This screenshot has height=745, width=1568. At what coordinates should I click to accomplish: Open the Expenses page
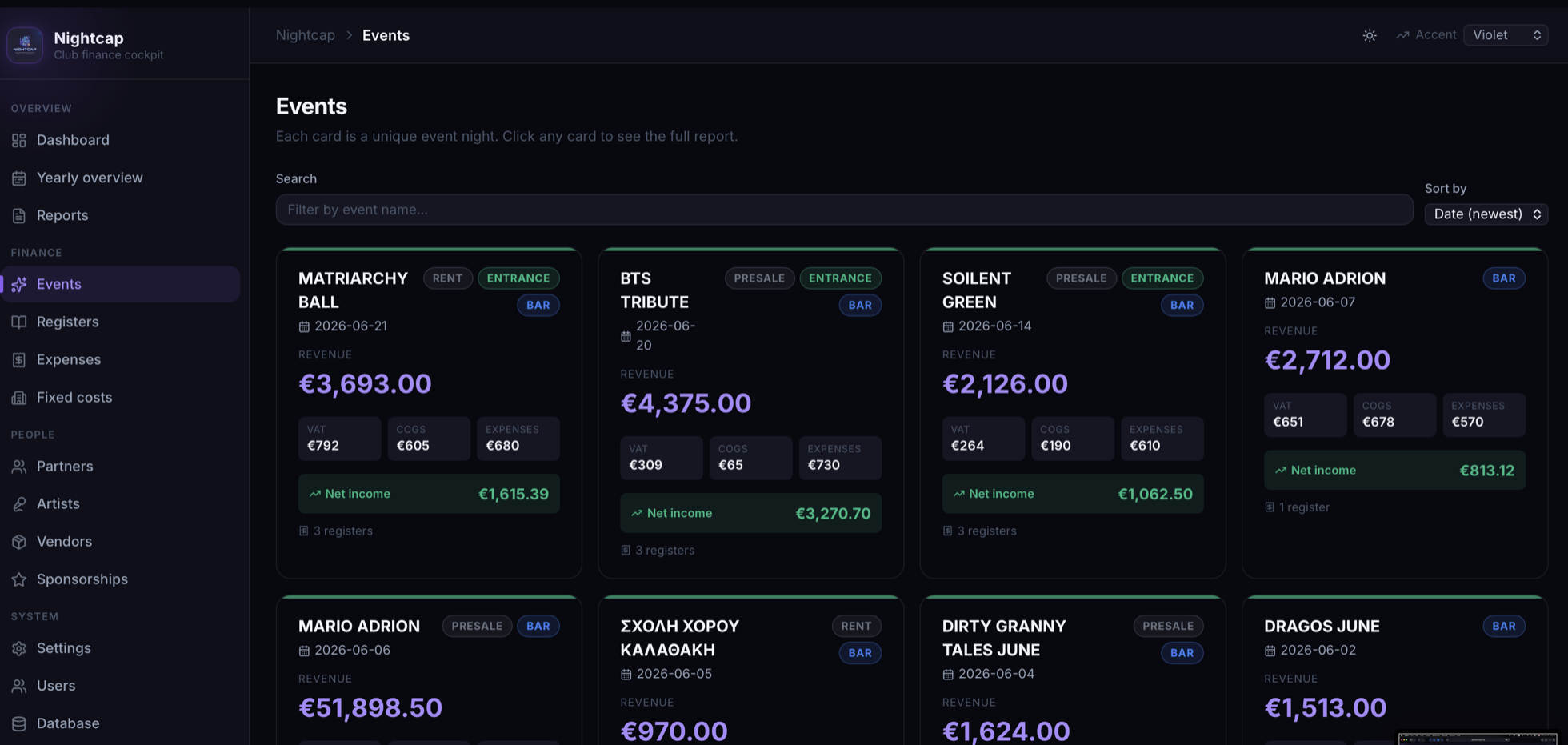(x=120, y=359)
